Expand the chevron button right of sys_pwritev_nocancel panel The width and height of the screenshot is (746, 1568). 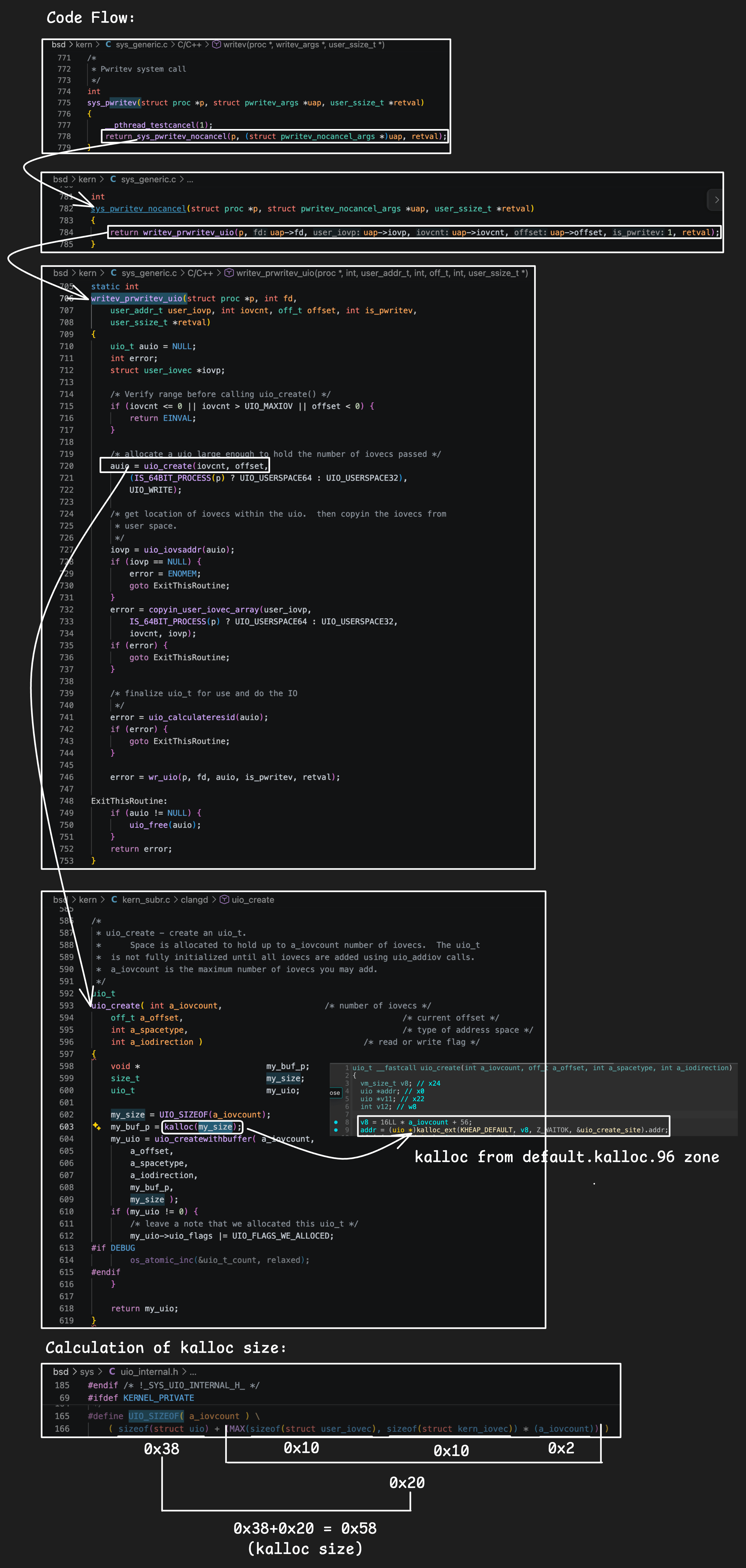pos(716,200)
